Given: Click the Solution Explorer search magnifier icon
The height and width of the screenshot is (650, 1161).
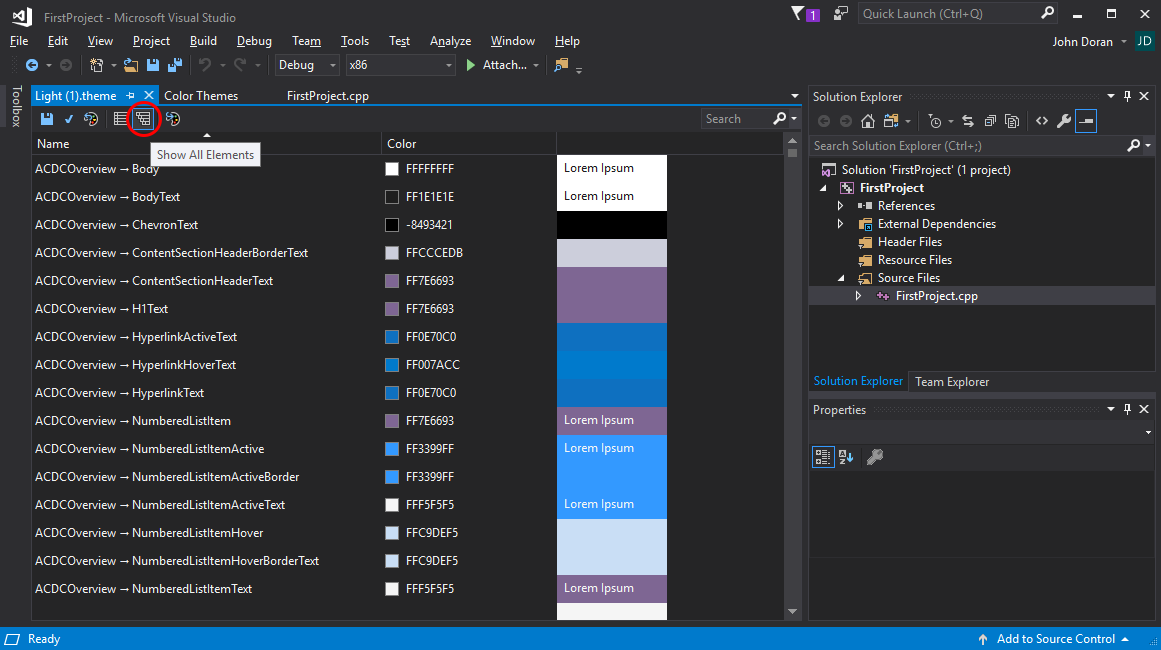Looking at the screenshot, I should [x=1134, y=146].
